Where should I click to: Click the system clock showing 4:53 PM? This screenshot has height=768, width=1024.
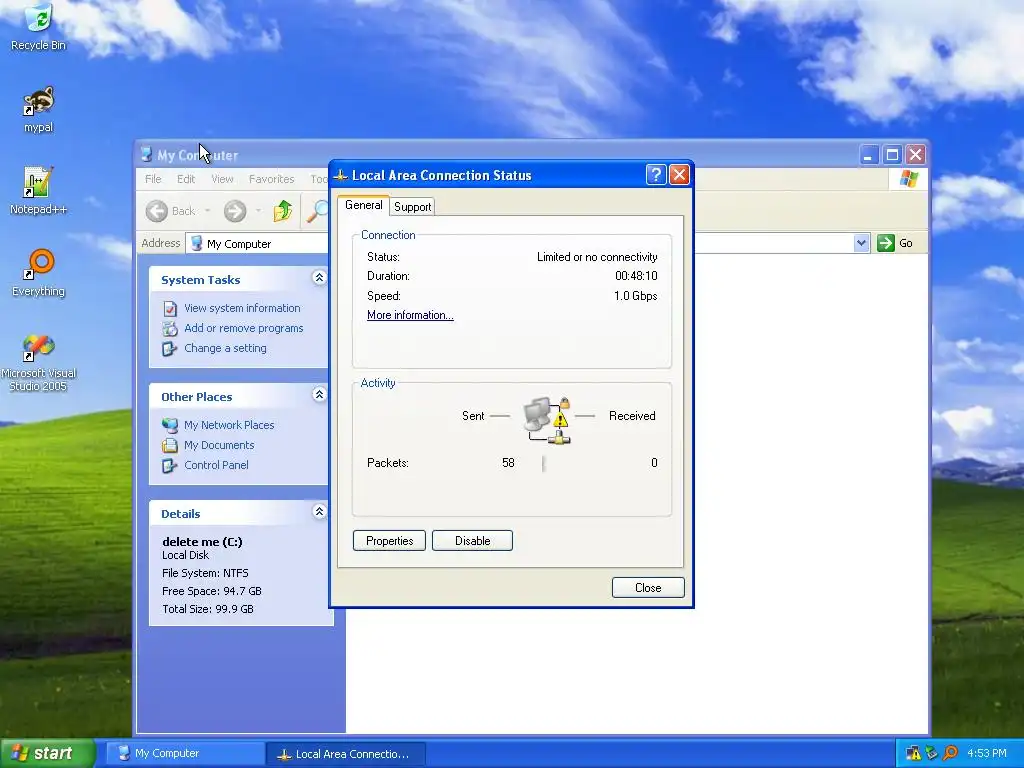pos(987,753)
